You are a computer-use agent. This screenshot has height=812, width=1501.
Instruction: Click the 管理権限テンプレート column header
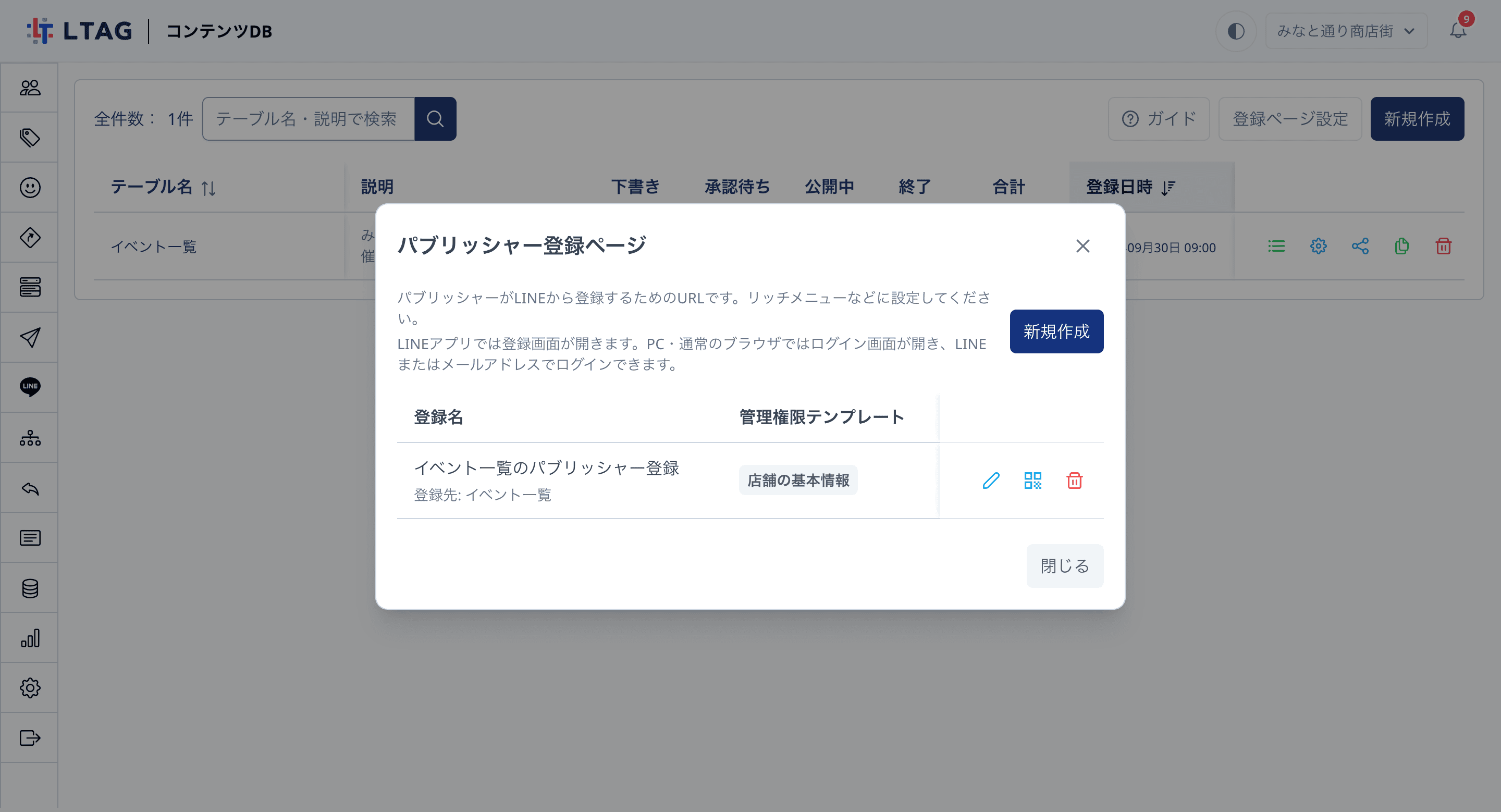pos(821,417)
